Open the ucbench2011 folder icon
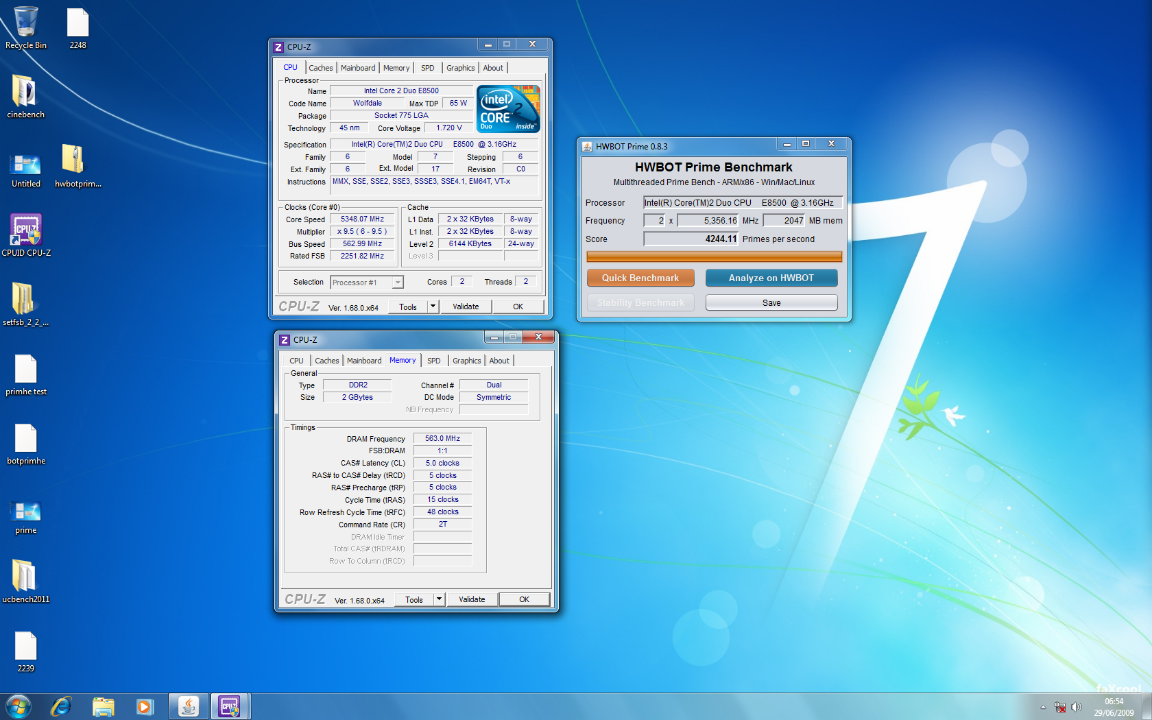Image resolution: width=1152 pixels, height=720 pixels. click(x=26, y=581)
